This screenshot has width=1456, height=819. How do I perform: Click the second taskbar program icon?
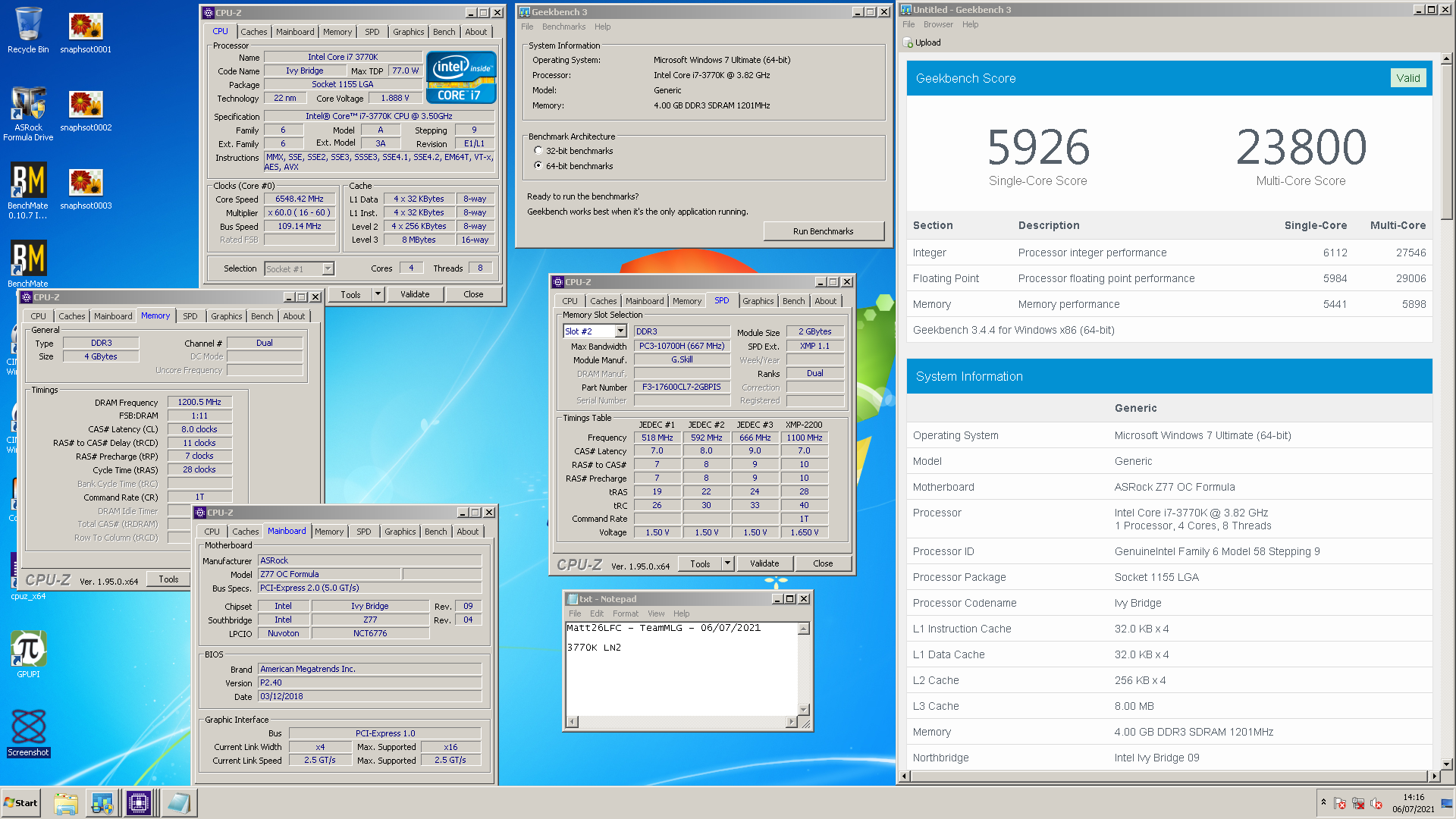(x=102, y=803)
